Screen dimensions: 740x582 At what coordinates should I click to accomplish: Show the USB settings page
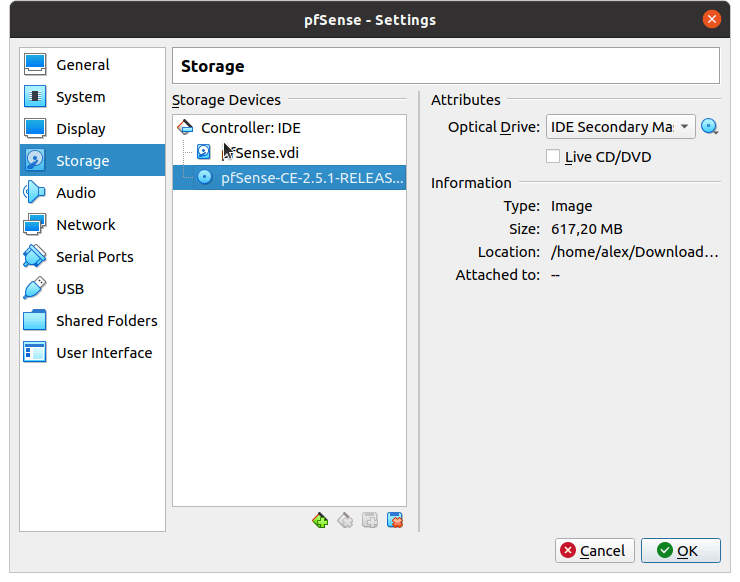click(70, 289)
